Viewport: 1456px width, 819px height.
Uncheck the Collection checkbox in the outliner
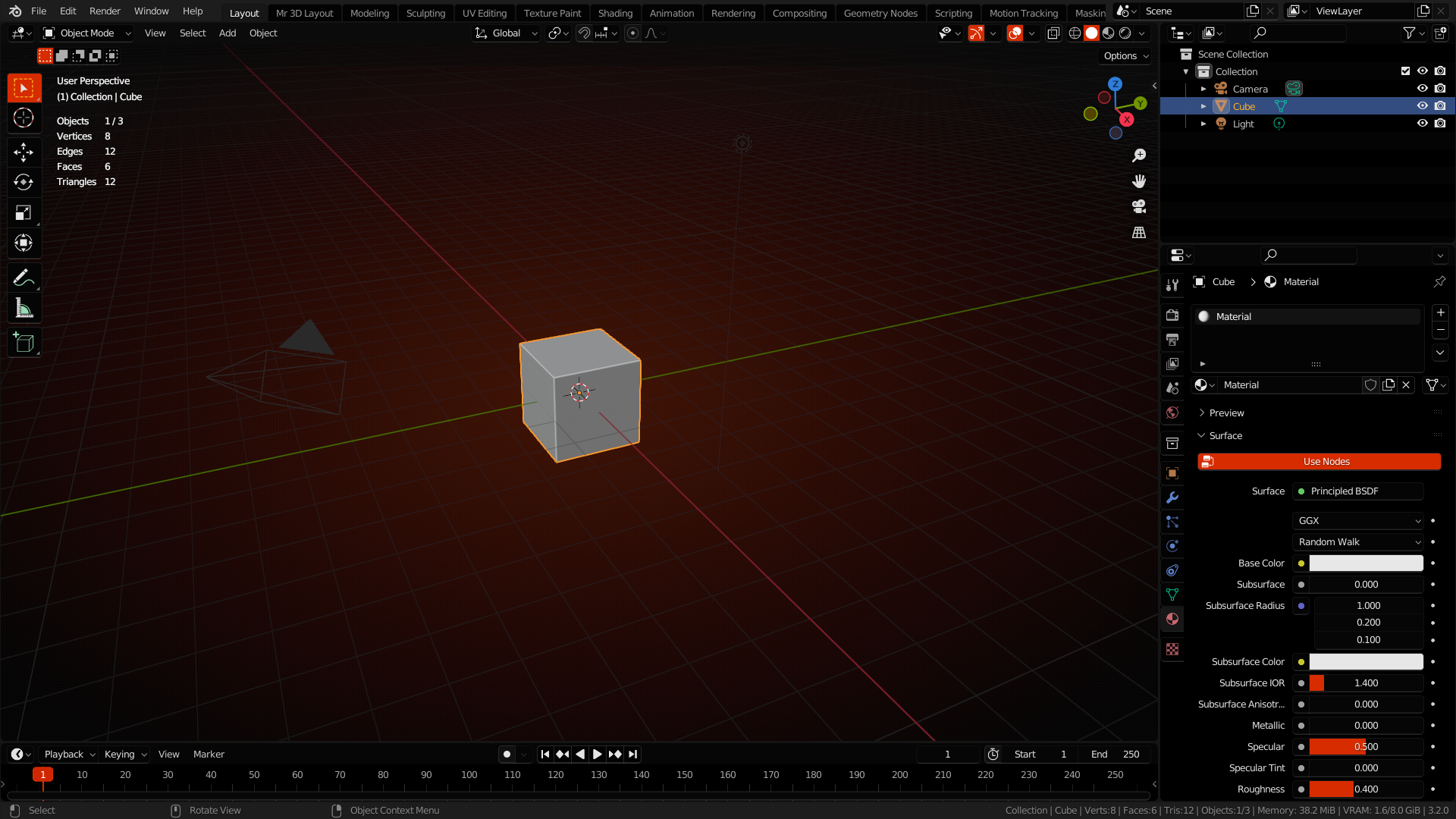tap(1405, 71)
